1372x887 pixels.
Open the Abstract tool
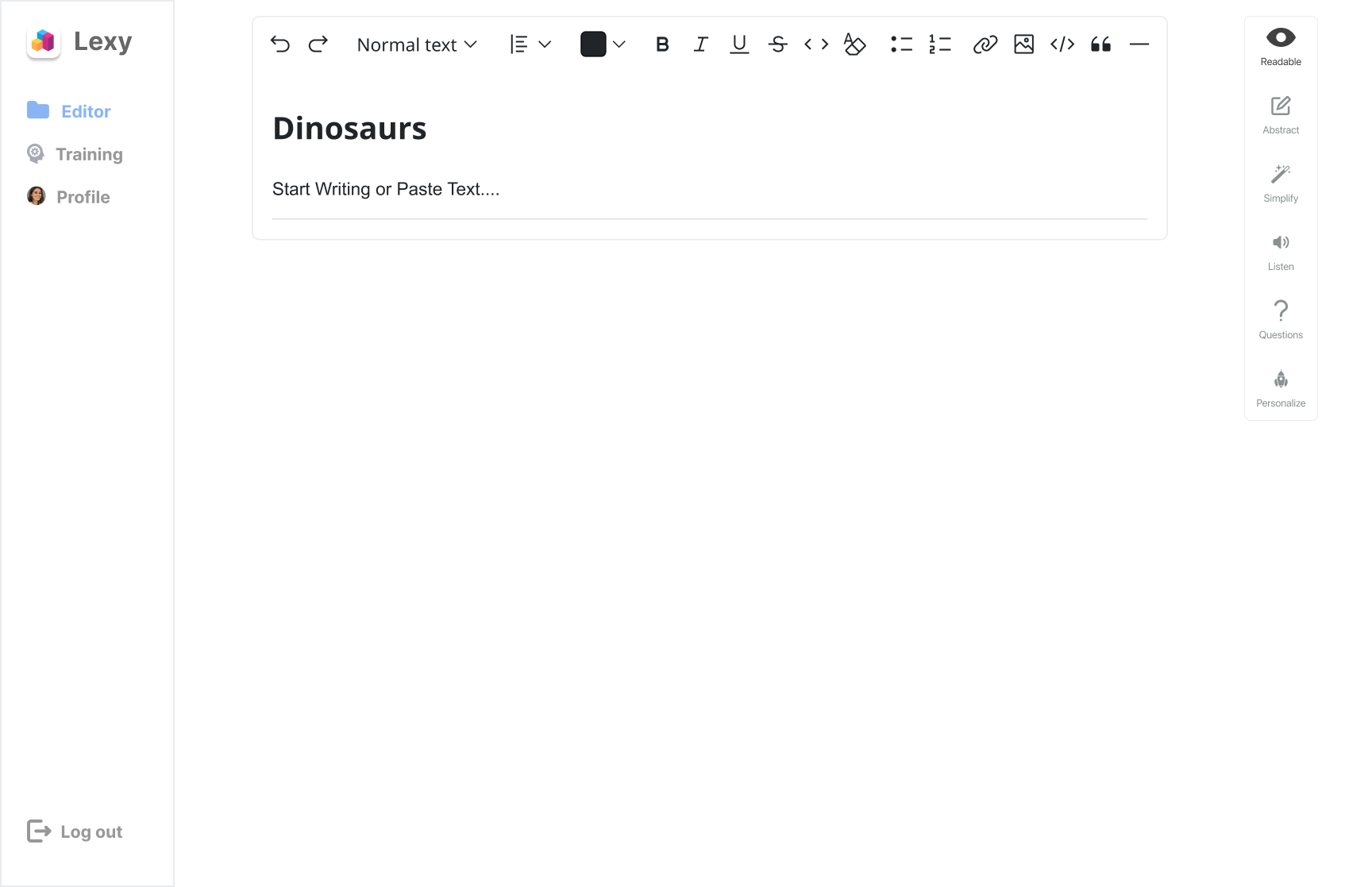pos(1281,115)
